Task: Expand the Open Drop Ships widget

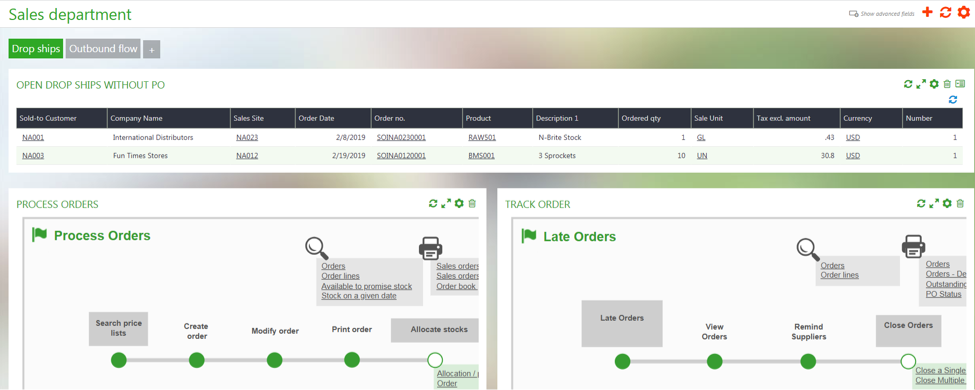Action: point(921,84)
